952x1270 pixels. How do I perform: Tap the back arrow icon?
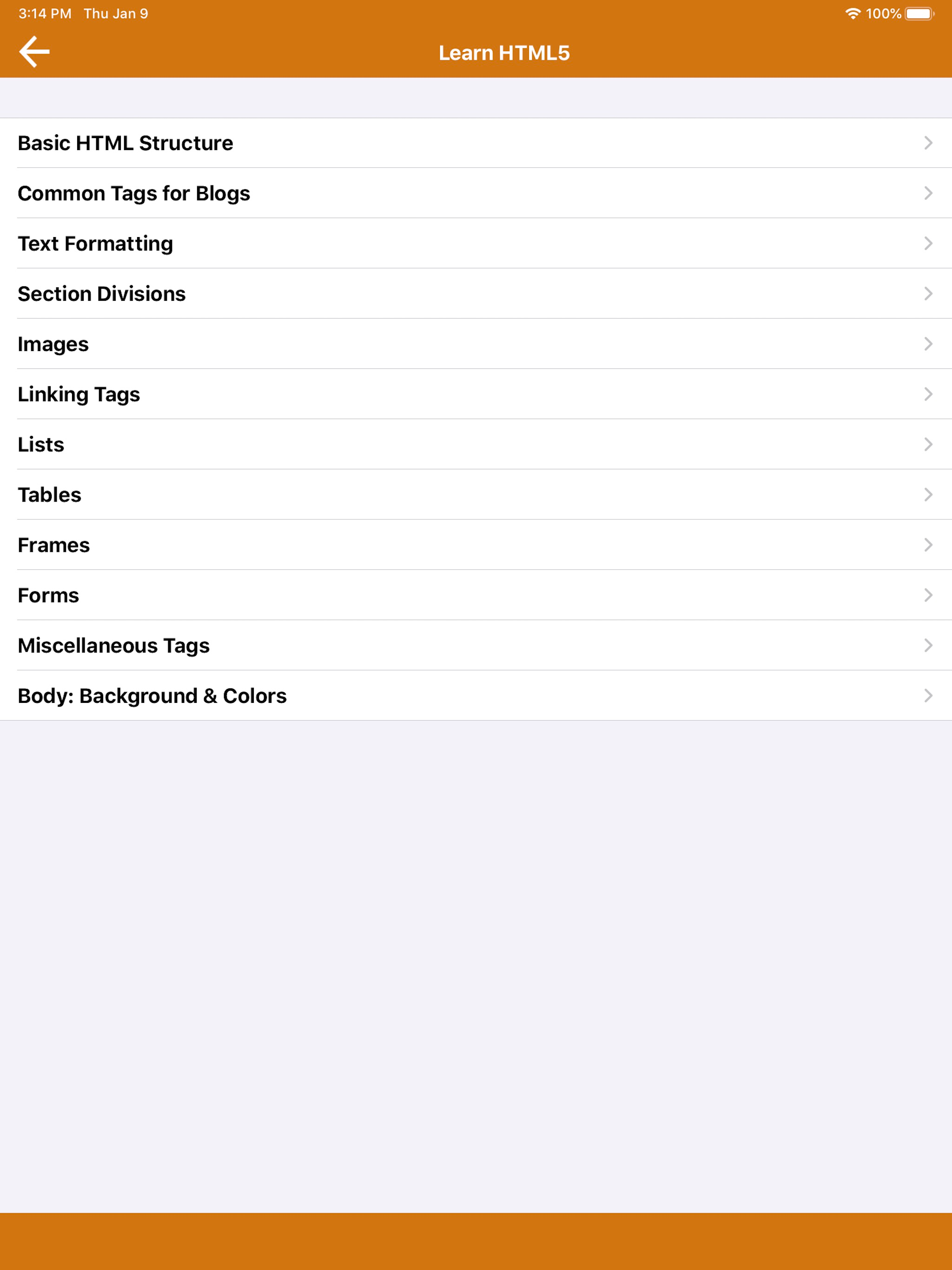tap(34, 52)
